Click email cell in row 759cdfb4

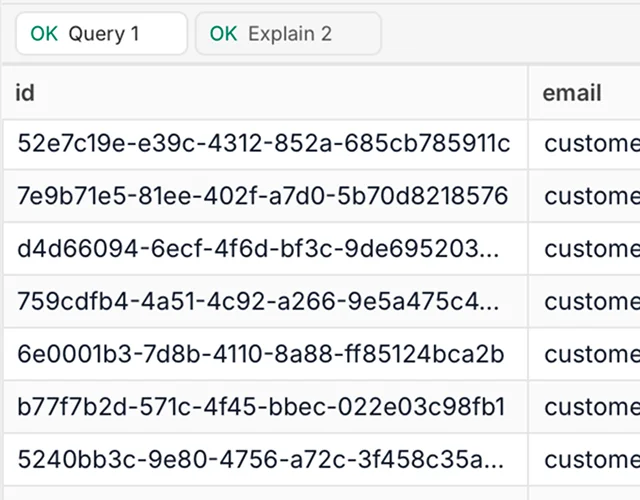pos(584,301)
